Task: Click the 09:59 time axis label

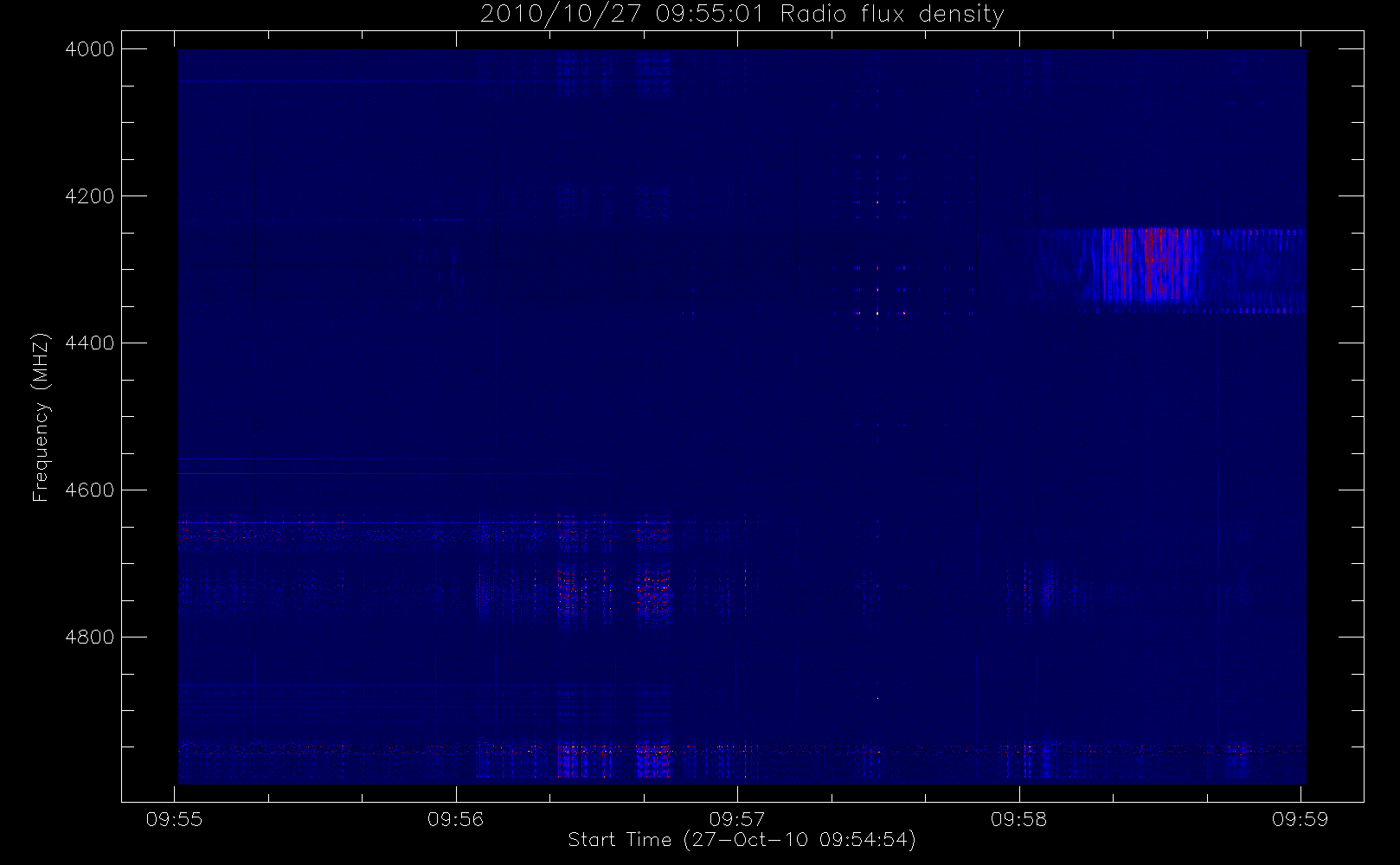Action: coord(1300,819)
